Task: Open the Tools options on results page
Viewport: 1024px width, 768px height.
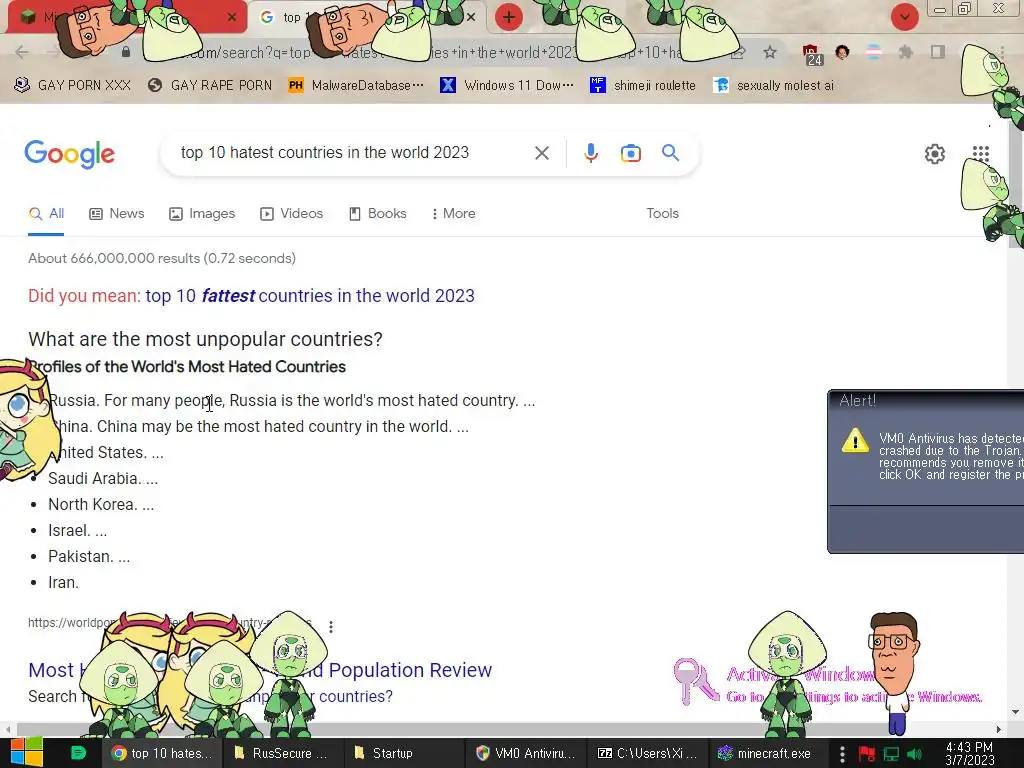Action: coord(662,214)
